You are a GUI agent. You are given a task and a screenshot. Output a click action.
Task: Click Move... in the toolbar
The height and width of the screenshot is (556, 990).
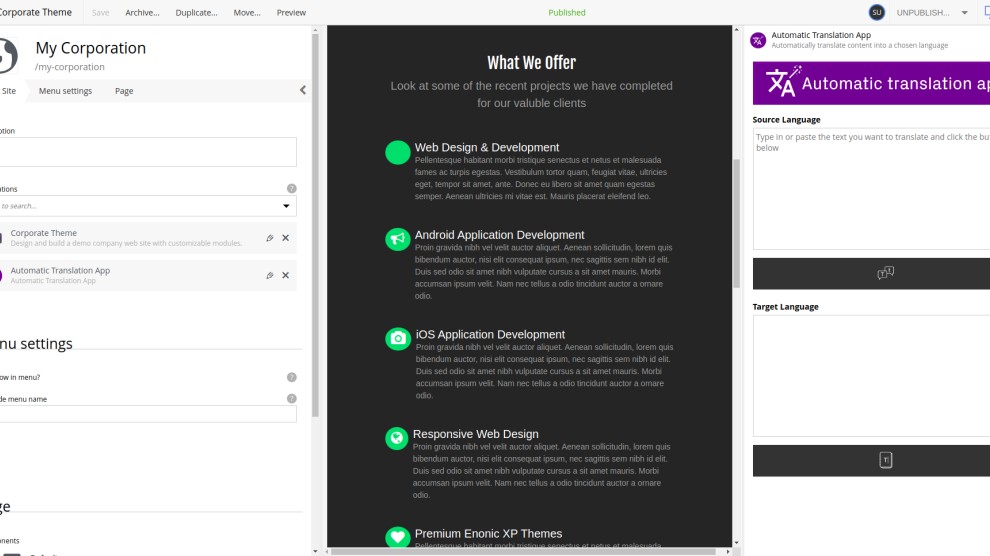pos(247,13)
